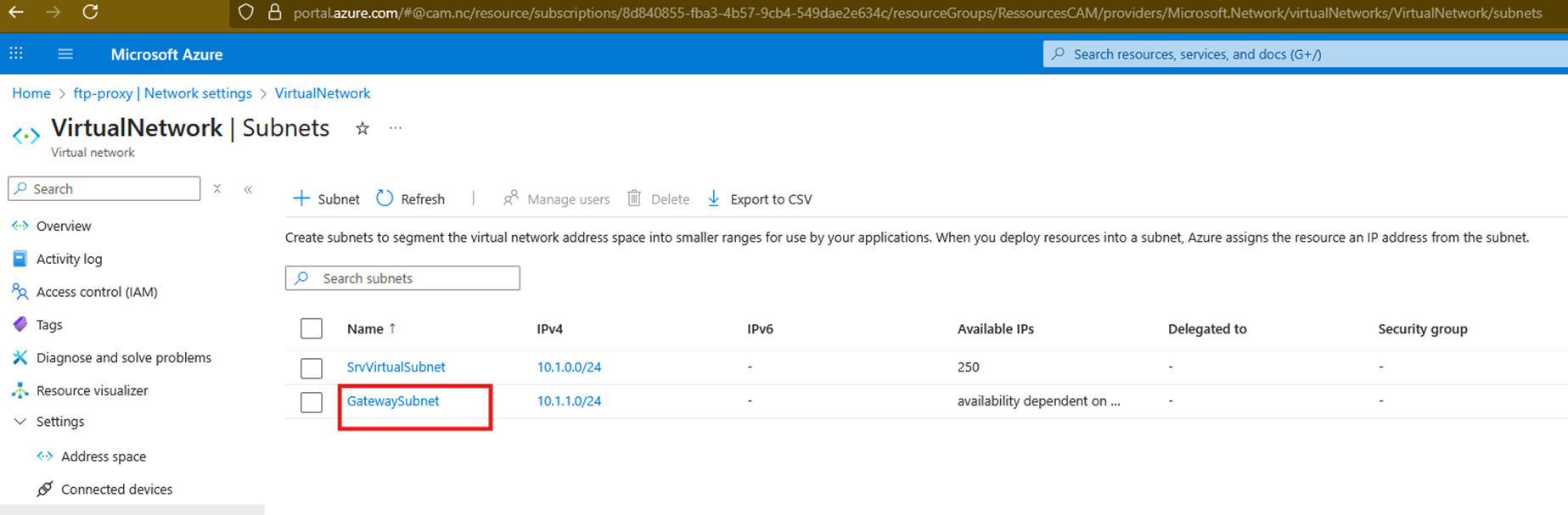The height and width of the screenshot is (515, 1568).
Task: Collapse the Settings section in sidebar
Action: 20,422
